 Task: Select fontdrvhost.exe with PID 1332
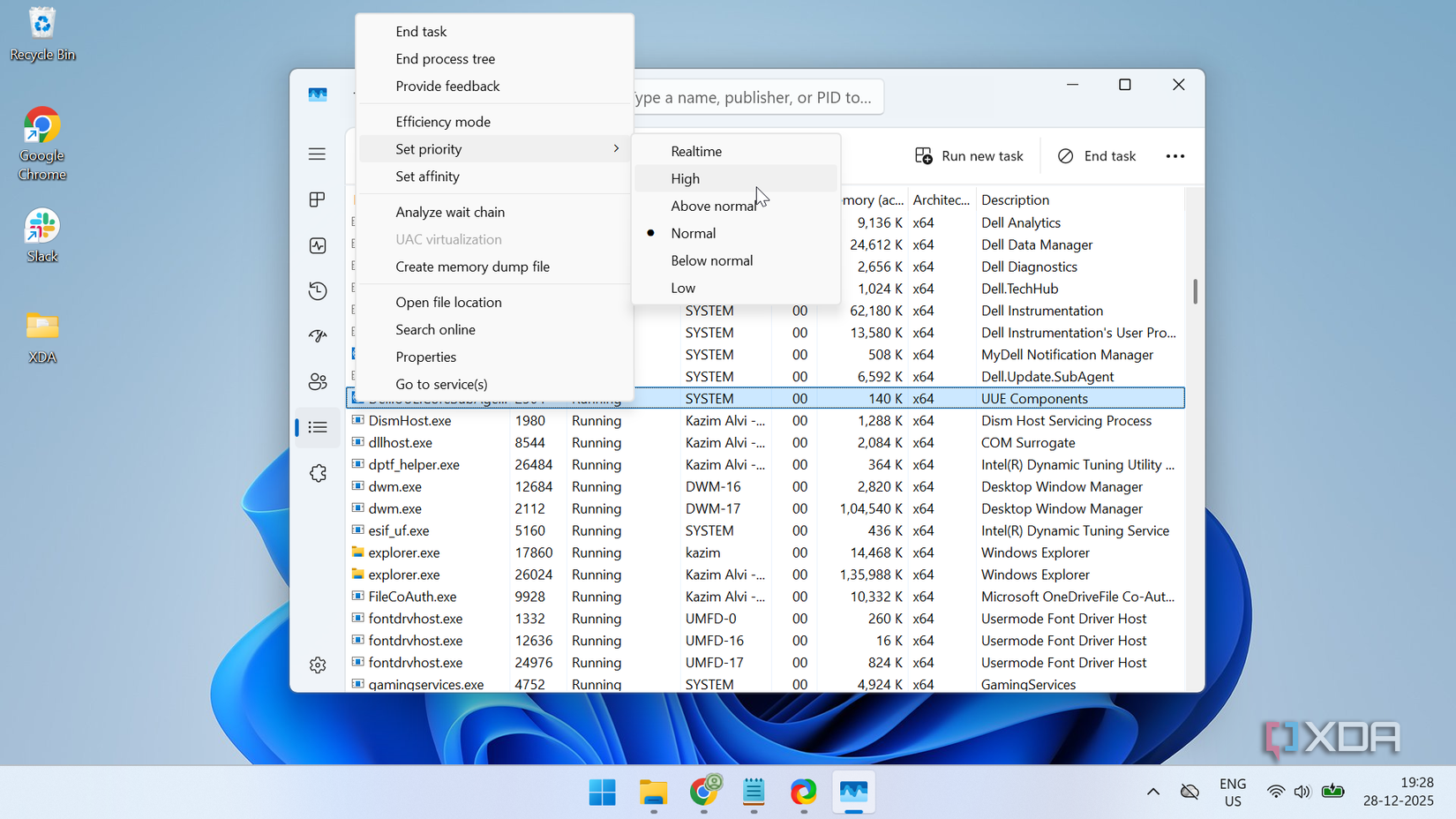pyautogui.click(x=765, y=620)
